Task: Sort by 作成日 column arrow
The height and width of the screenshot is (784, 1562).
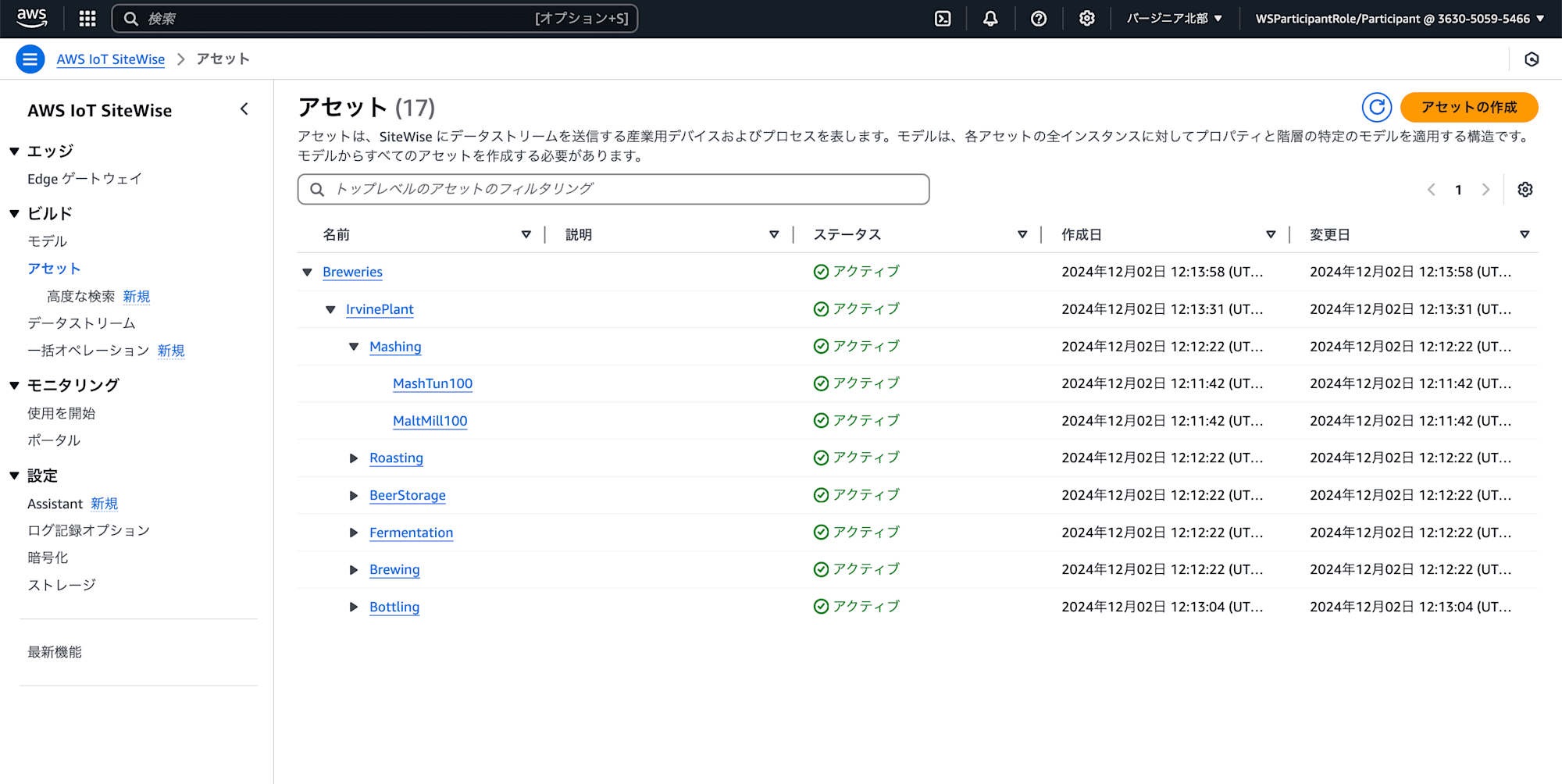Action: coord(1271,234)
